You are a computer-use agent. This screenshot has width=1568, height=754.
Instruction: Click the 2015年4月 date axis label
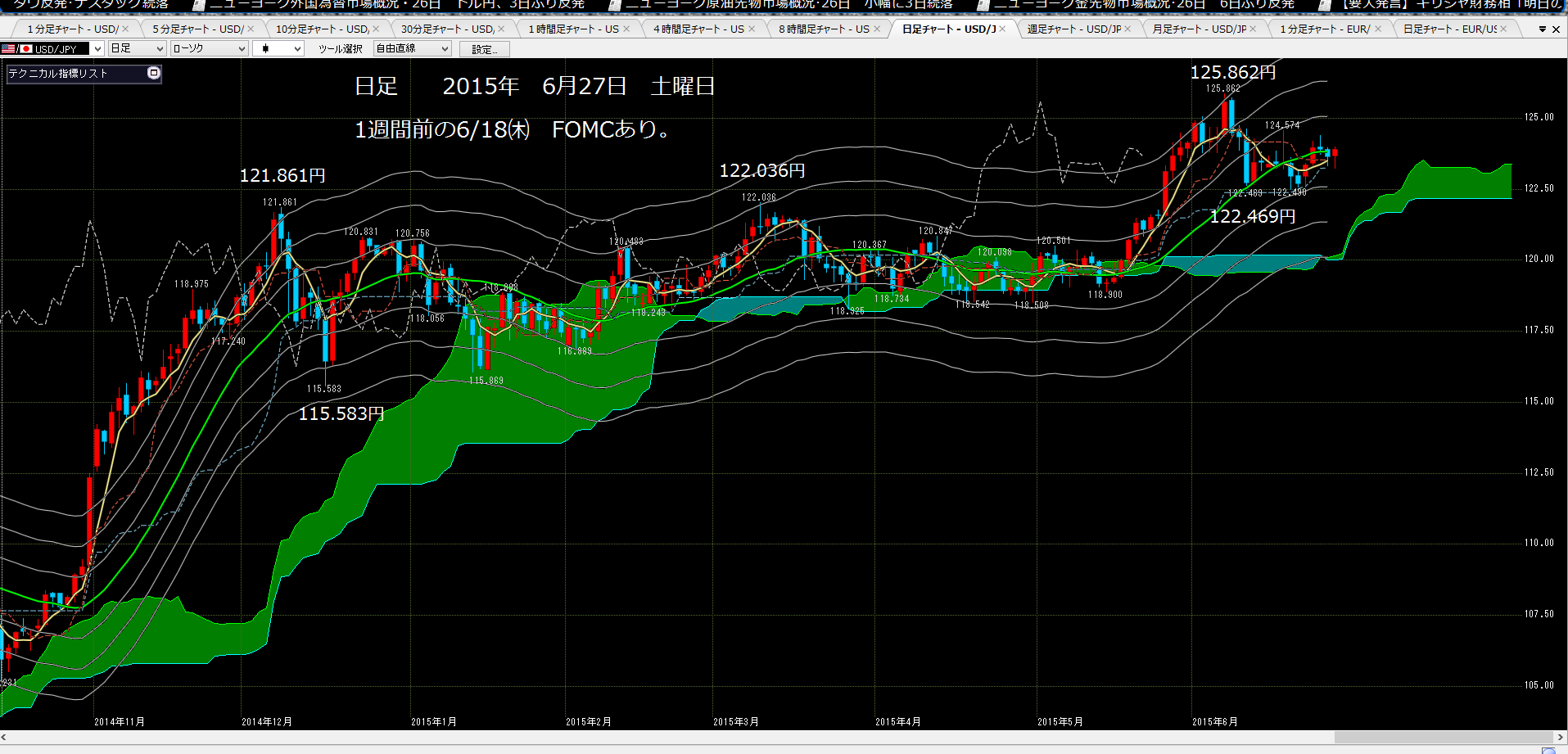pos(898,722)
